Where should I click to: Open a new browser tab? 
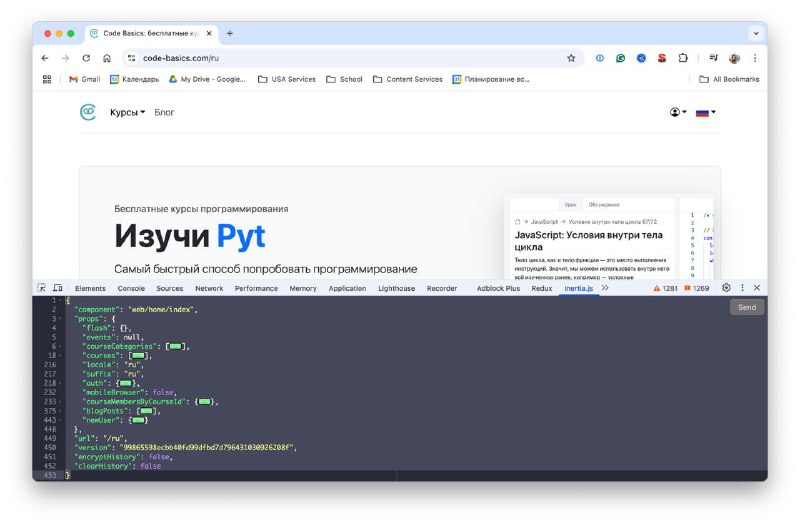(x=230, y=33)
